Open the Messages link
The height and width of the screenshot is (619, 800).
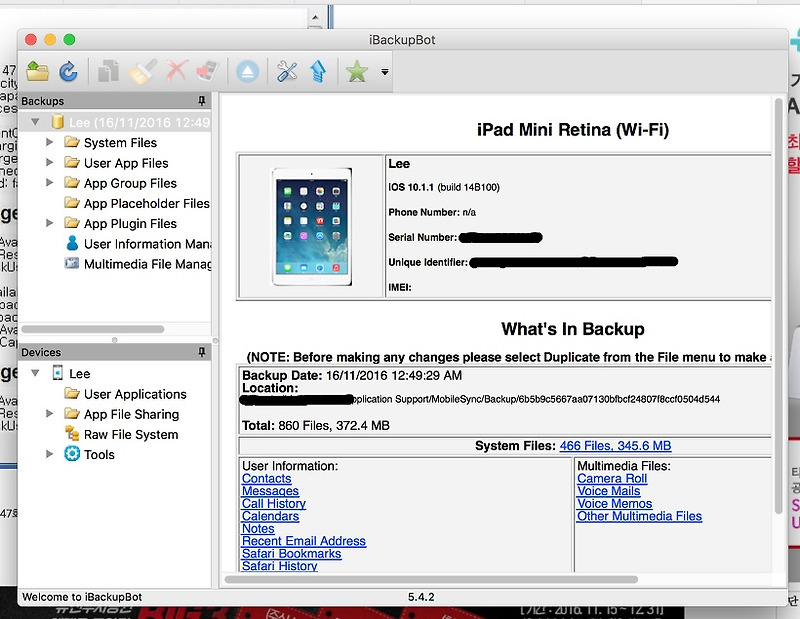pyautogui.click(x=270, y=491)
